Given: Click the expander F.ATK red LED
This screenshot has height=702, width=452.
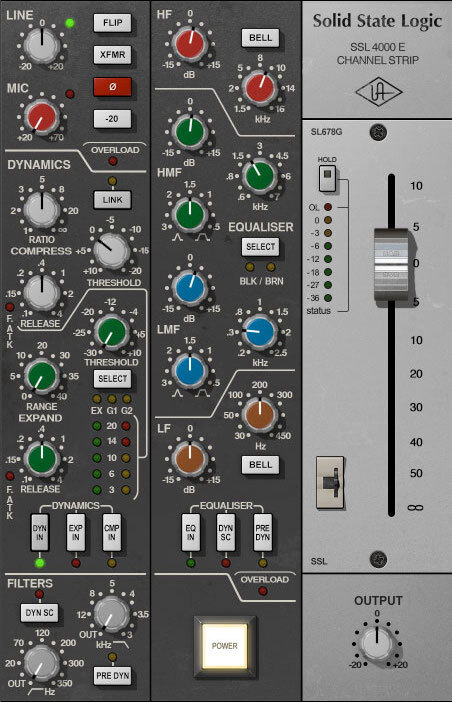Looking at the screenshot, I should (x=9, y=476).
